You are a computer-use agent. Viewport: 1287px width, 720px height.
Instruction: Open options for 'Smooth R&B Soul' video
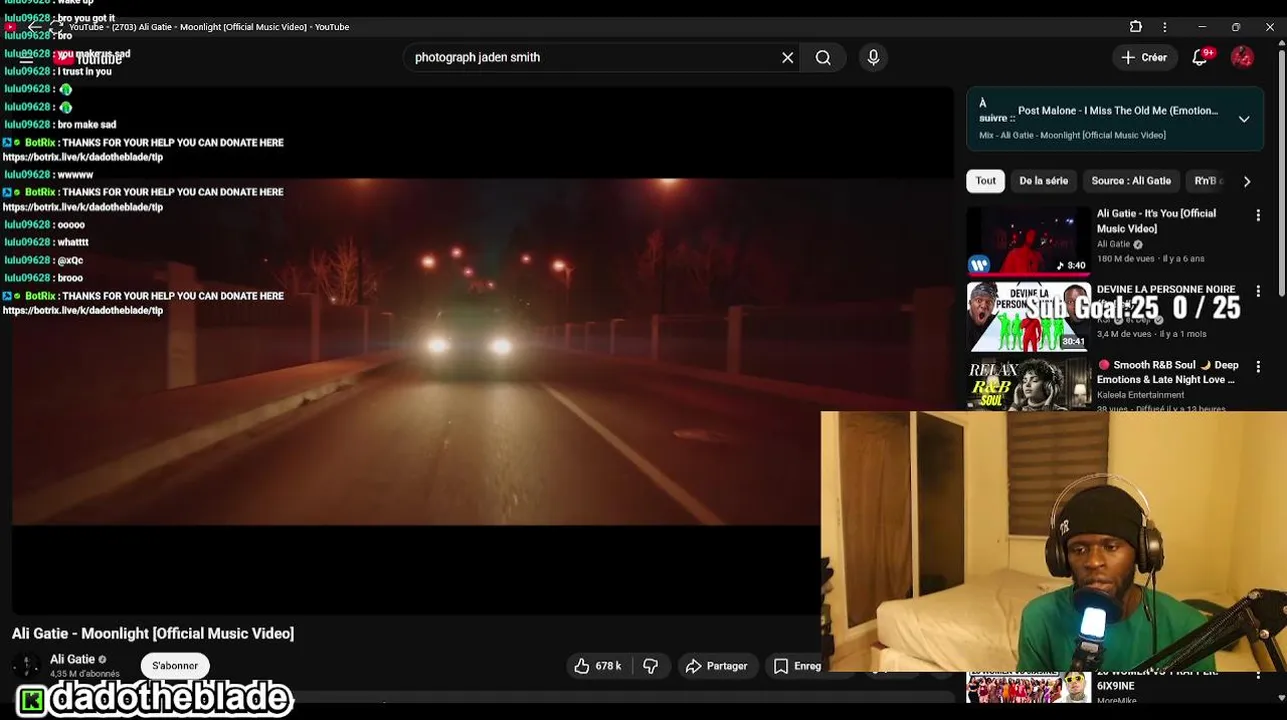pos(1258,367)
